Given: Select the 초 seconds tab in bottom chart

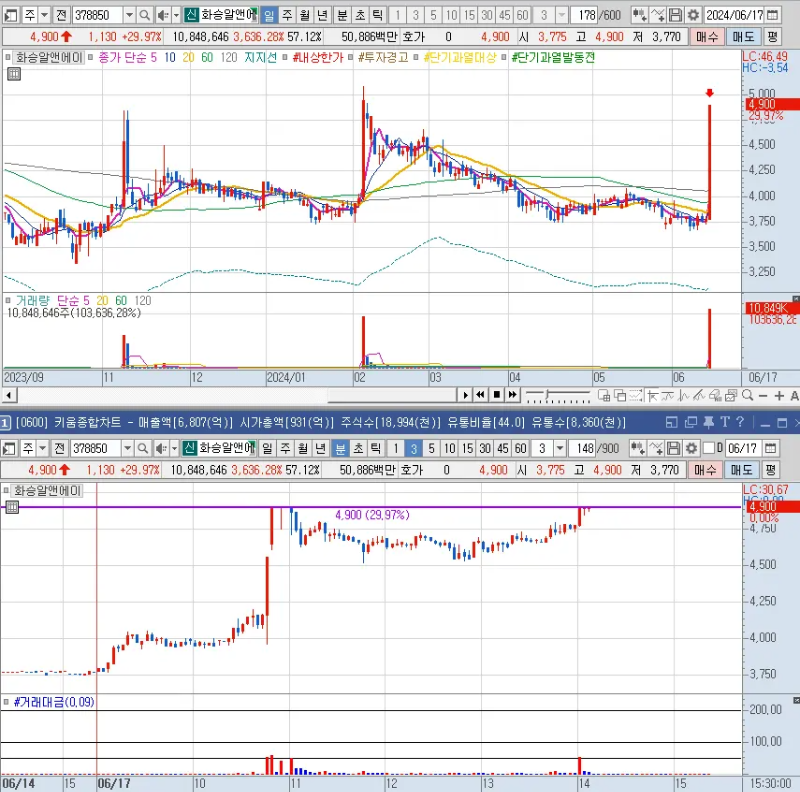Looking at the screenshot, I should (358, 449).
